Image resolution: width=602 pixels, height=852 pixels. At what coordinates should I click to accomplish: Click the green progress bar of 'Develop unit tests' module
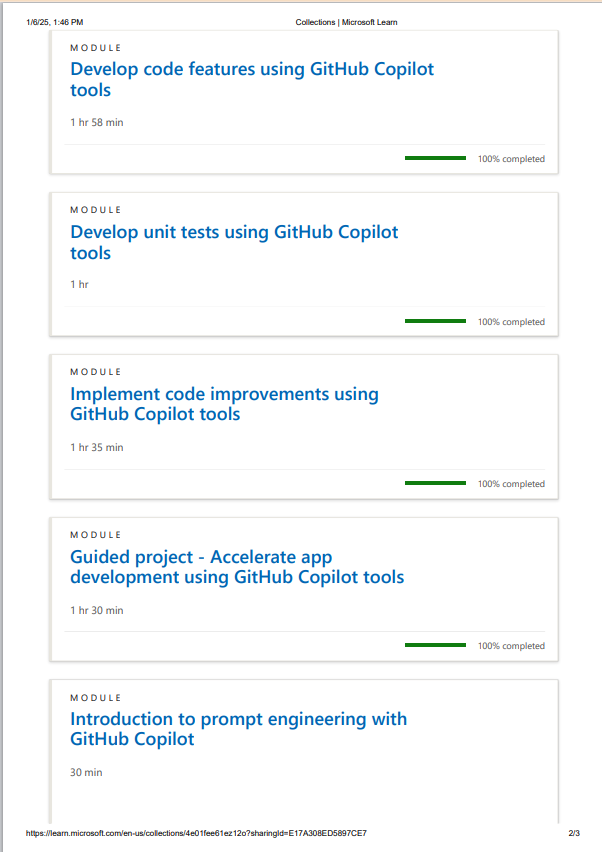pos(435,321)
